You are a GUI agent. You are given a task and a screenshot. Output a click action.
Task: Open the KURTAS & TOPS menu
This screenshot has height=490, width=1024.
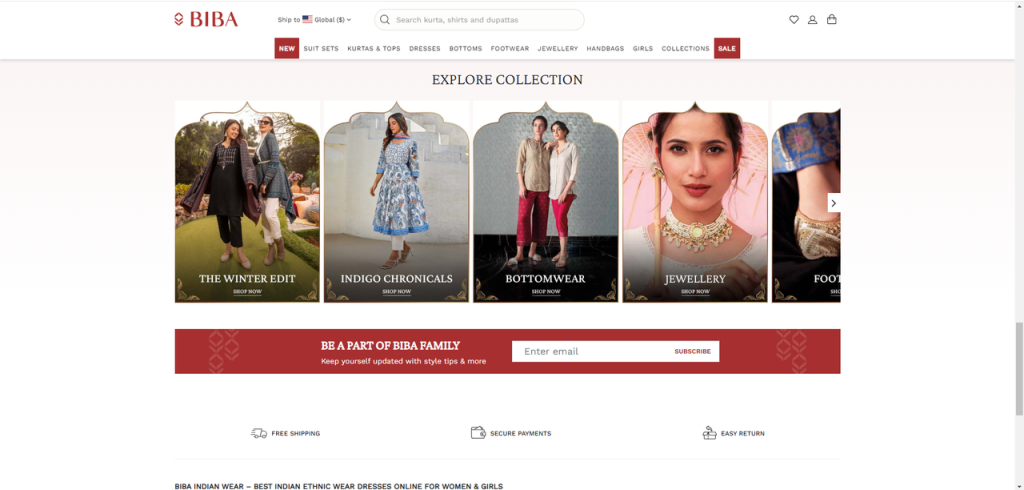pos(374,48)
